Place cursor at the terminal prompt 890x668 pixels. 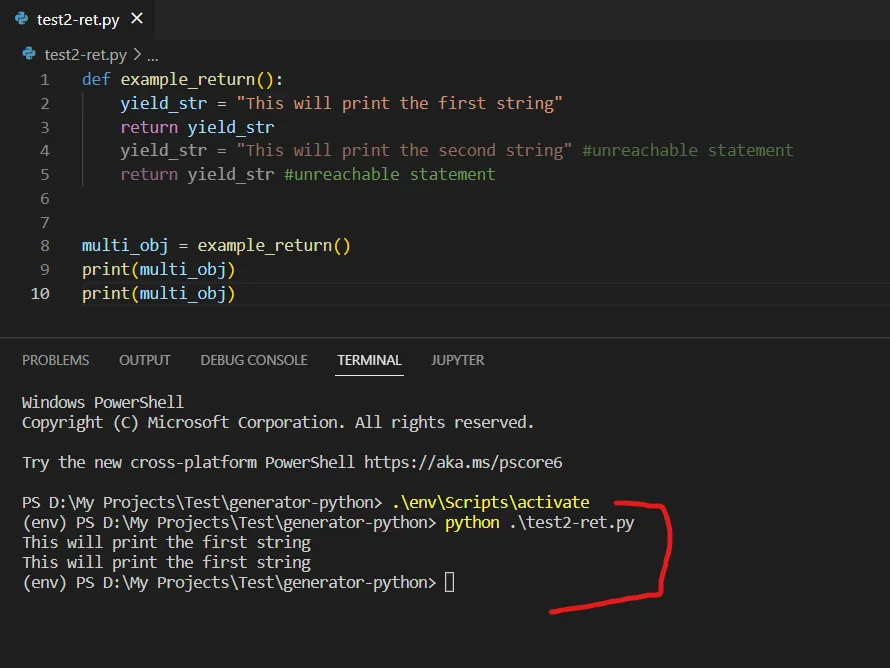tap(447, 581)
